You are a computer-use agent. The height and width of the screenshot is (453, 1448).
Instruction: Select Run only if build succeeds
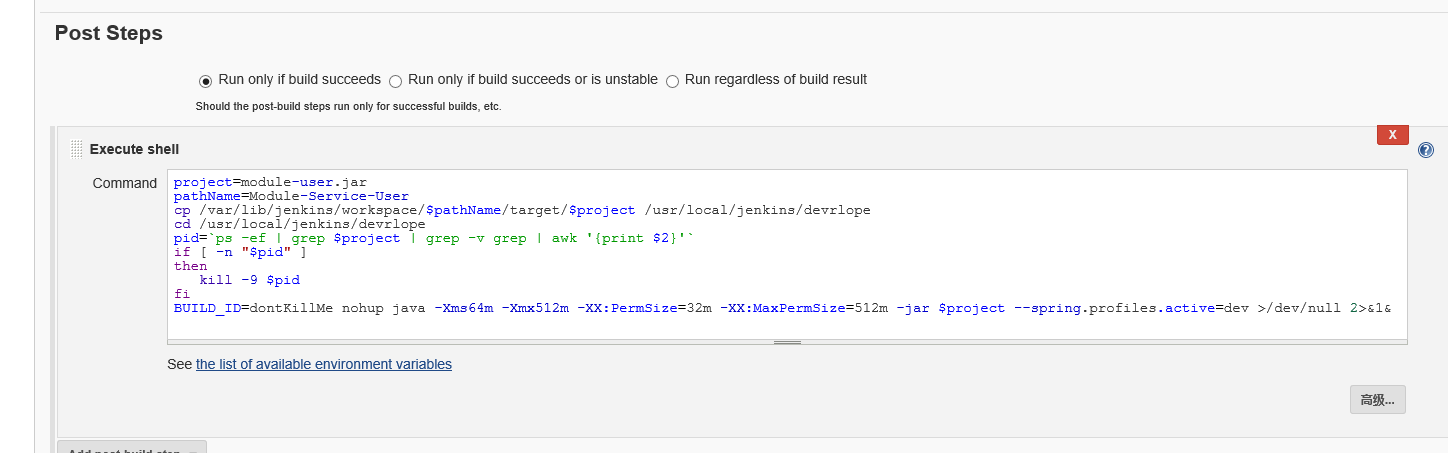pyautogui.click(x=205, y=80)
